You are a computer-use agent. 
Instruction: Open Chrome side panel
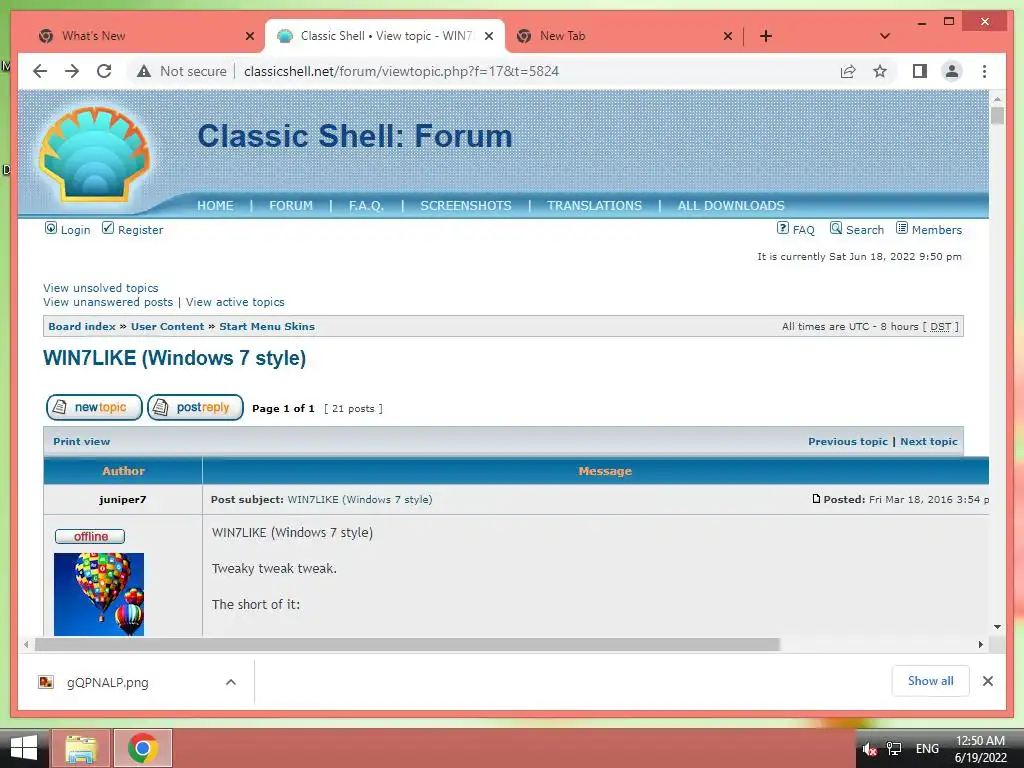click(920, 71)
